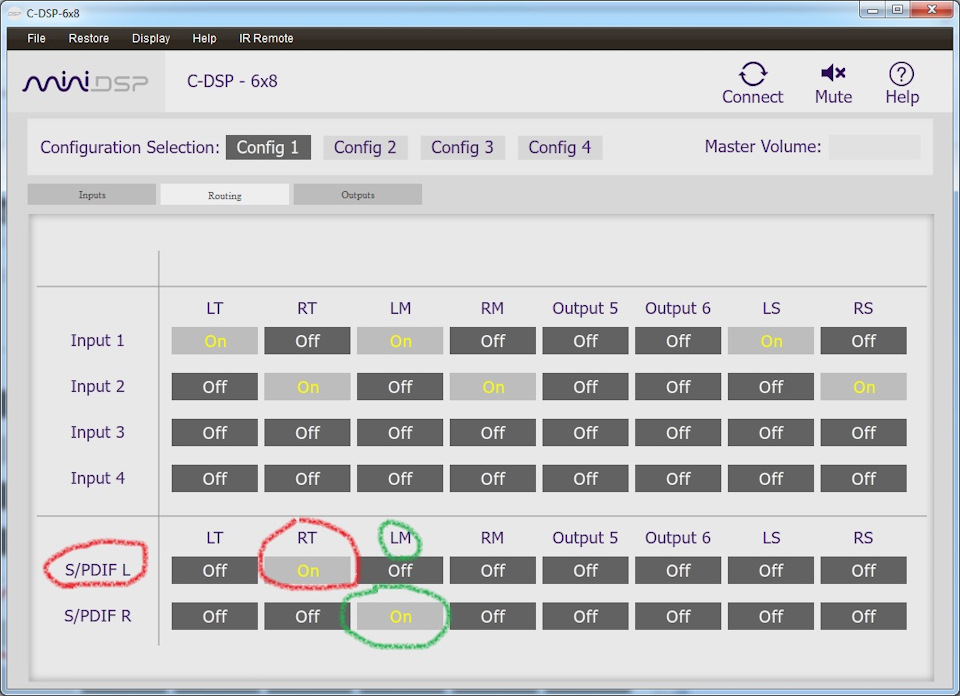
Task: Click the Connect sync icon
Action: [x=752, y=74]
